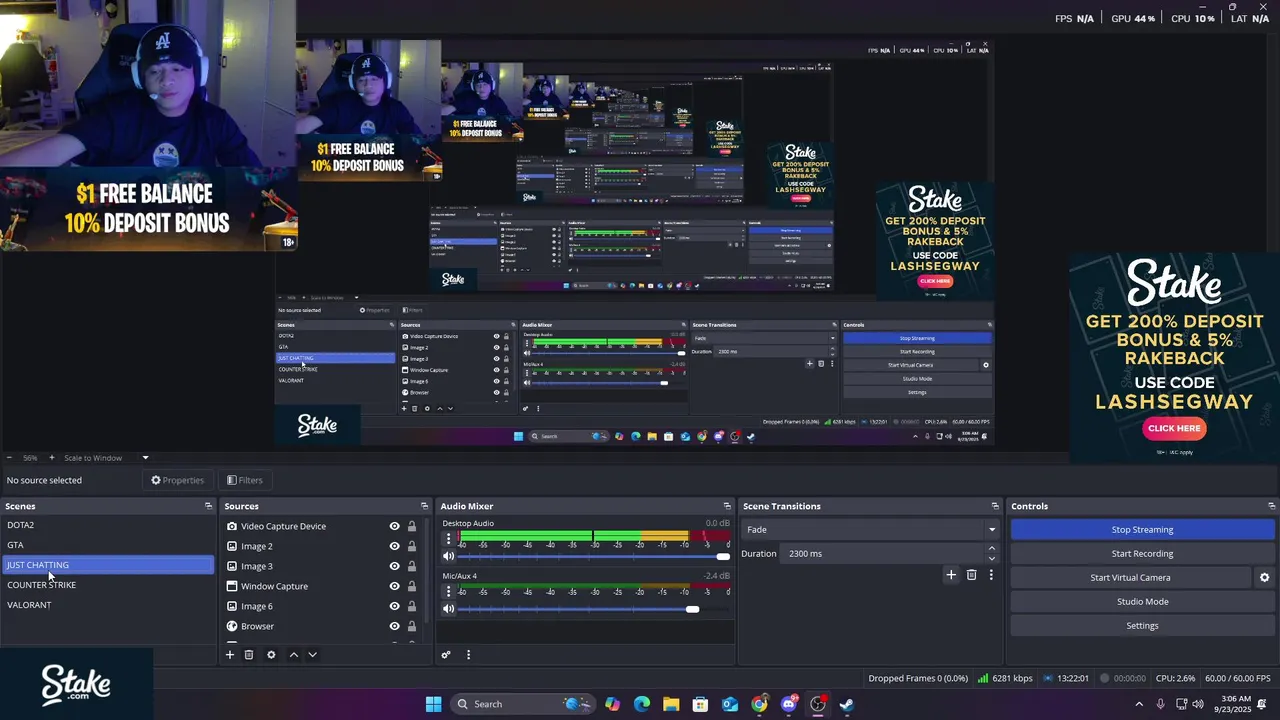Open File Explorer from the taskbar
The height and width of the screenshot is (720, 1280).
point(671,704)
